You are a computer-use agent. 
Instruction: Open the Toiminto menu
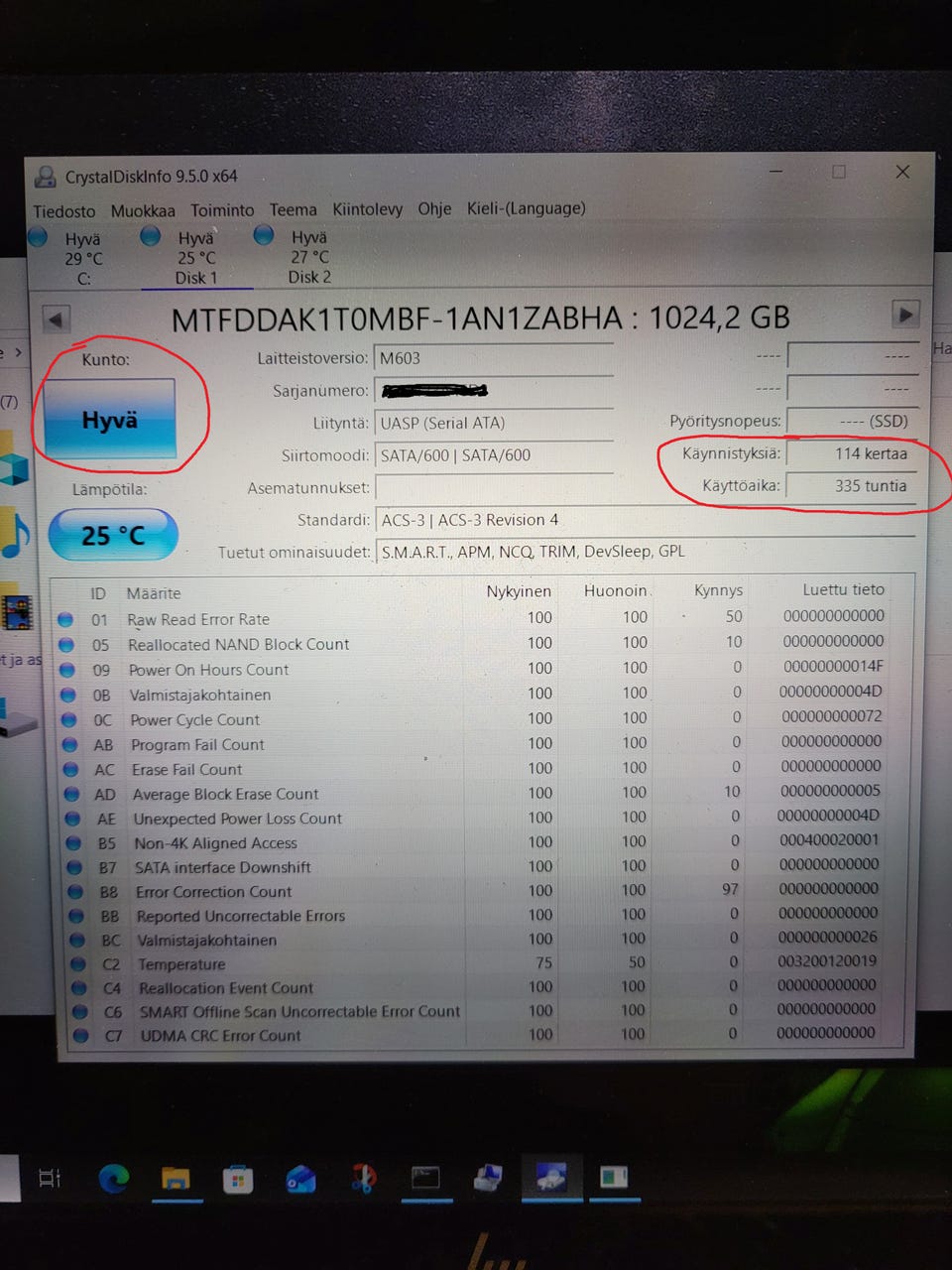pyautogui.click(x=222, y=210)
